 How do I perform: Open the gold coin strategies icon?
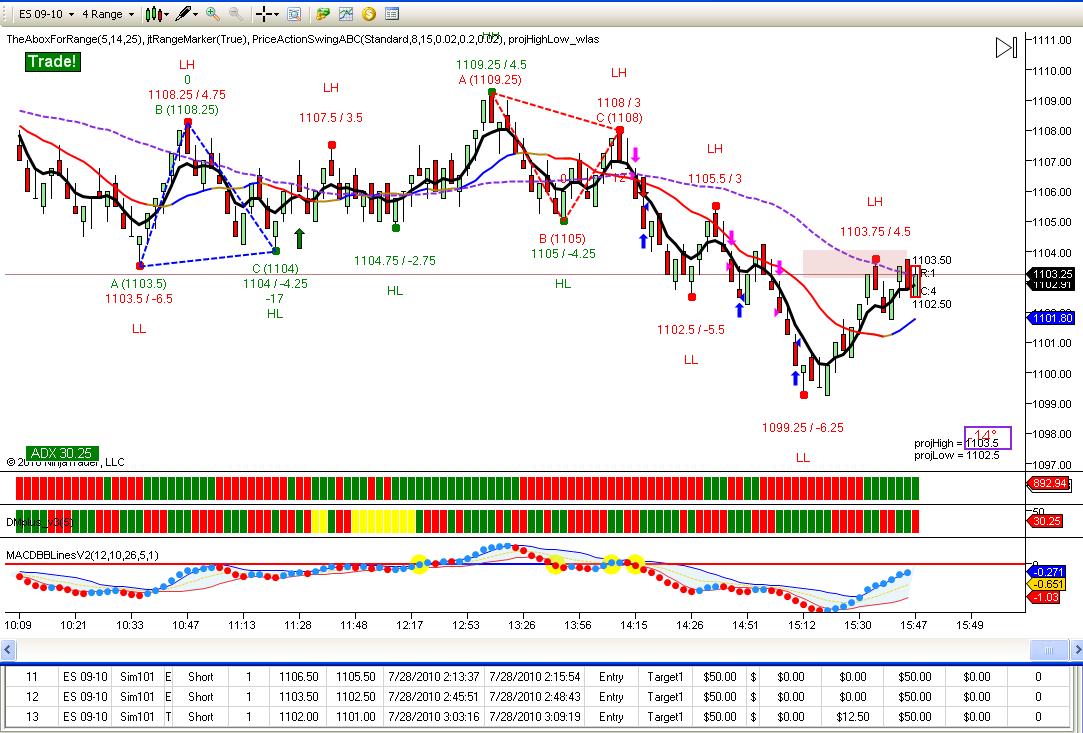368,14
